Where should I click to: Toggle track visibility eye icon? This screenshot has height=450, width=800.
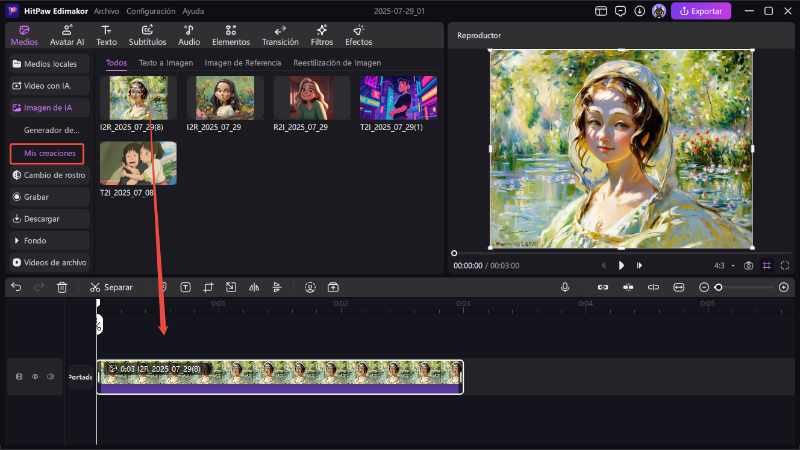pos(35,377)
